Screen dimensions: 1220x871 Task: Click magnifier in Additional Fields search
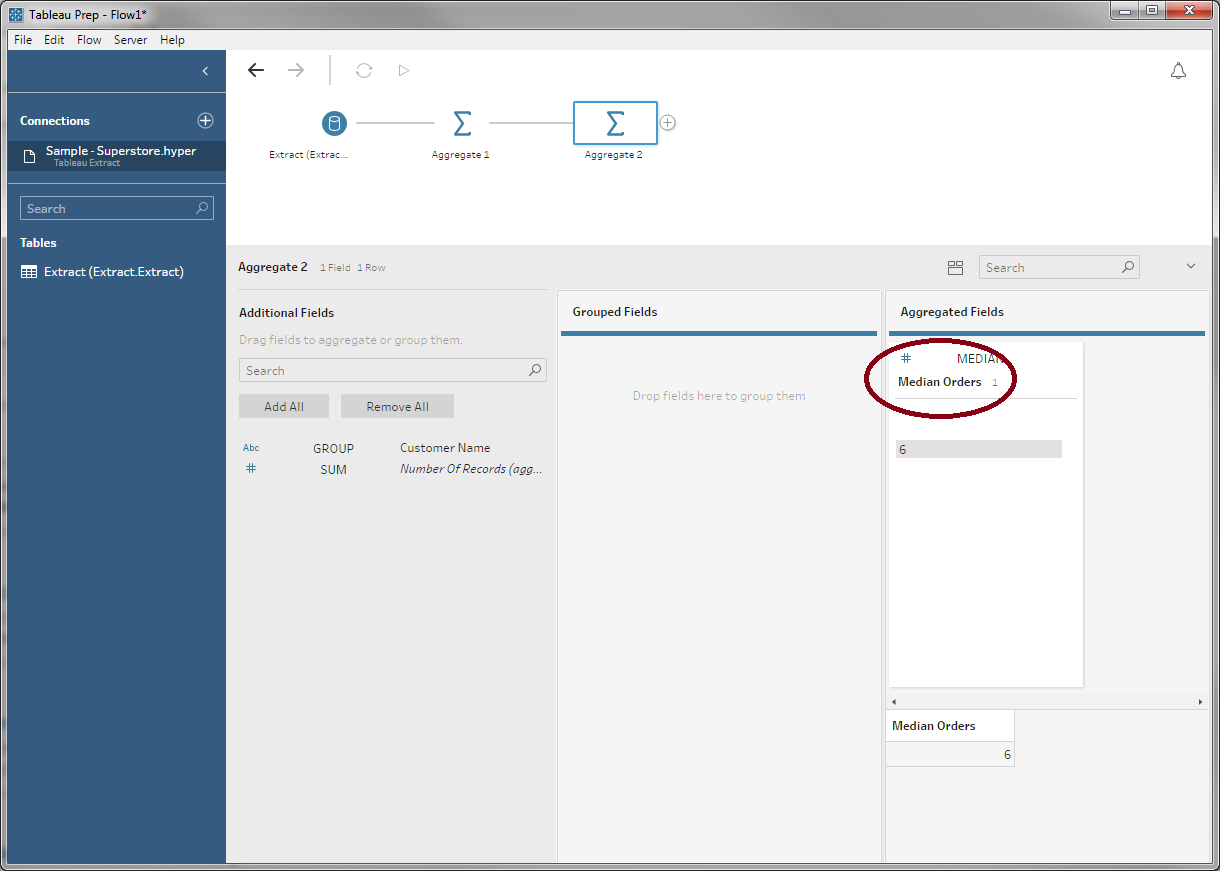(x=535, y=370)
